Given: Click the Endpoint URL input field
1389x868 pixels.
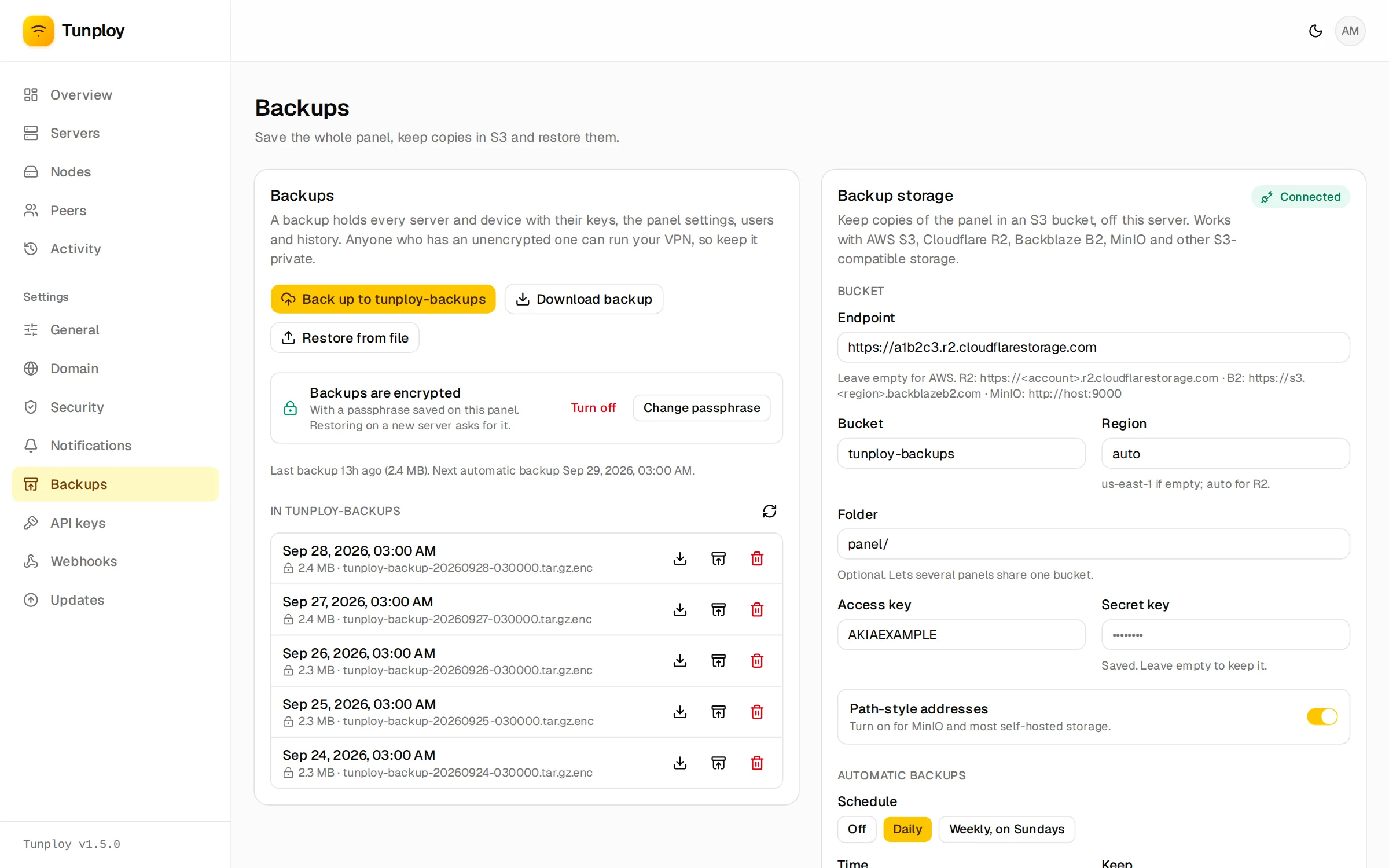Looking at the screenshot, I should (x=1093, y=347).
